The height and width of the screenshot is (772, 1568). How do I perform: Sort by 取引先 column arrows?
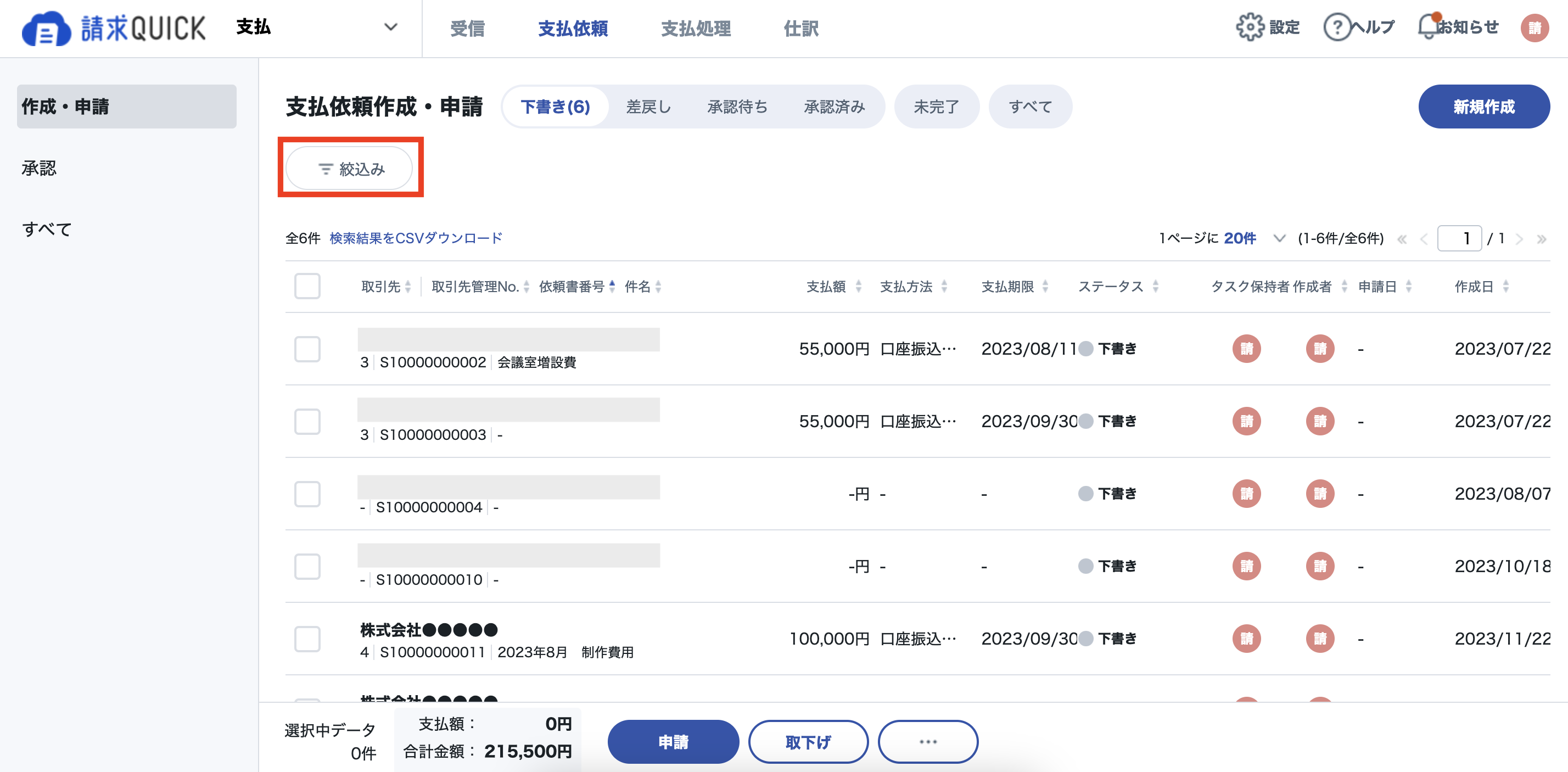click(408, 287)
